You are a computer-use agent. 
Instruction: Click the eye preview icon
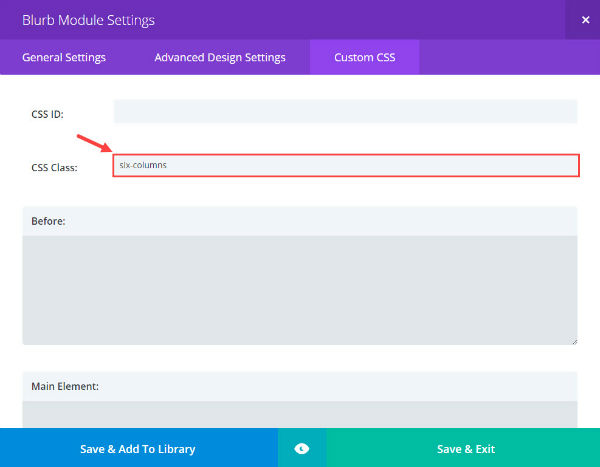click(302, 448)
